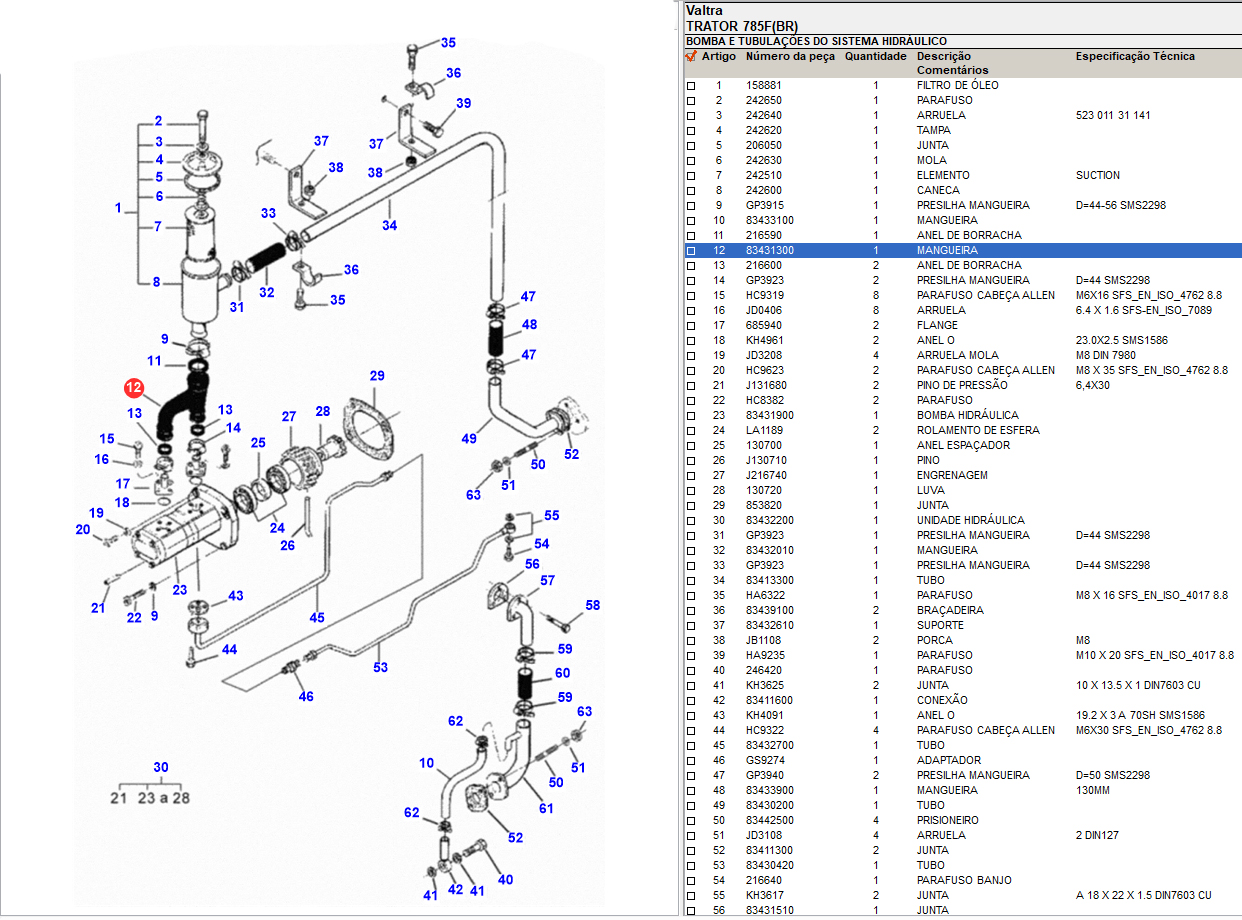Click the Quantidade column header
This screenshot has height=920, width=1242.
[875, 57]
